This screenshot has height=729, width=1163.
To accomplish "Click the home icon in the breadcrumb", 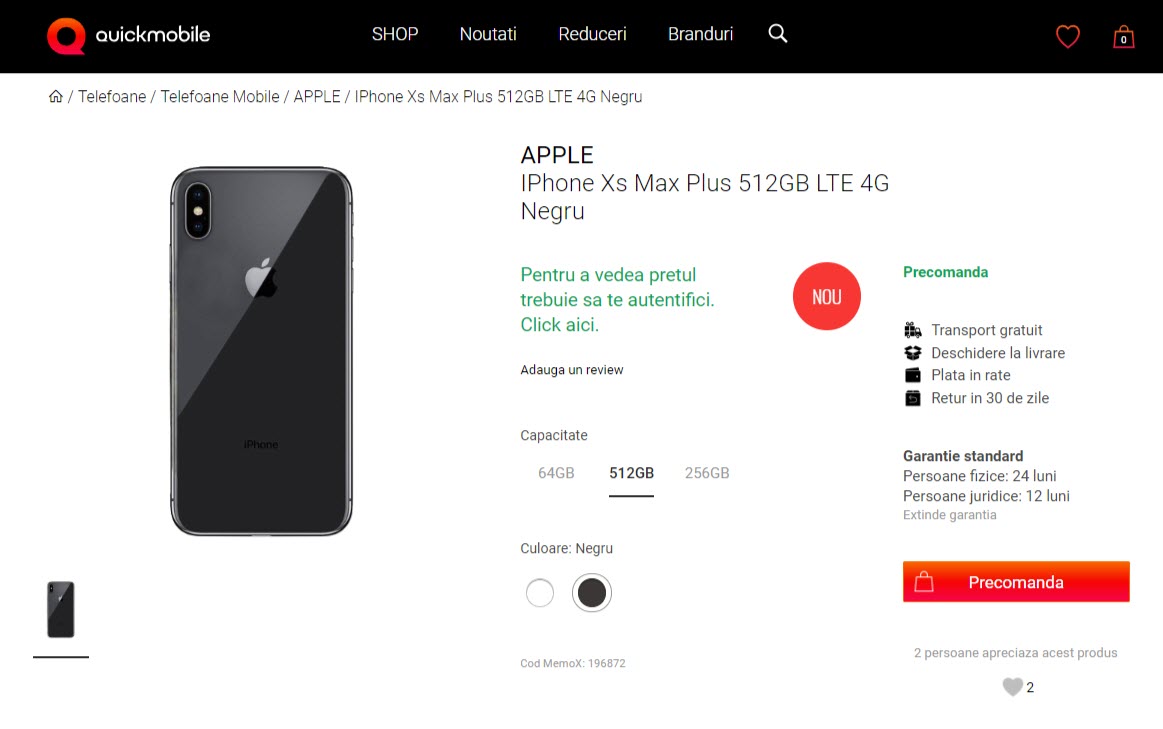I will click(55, 95).
